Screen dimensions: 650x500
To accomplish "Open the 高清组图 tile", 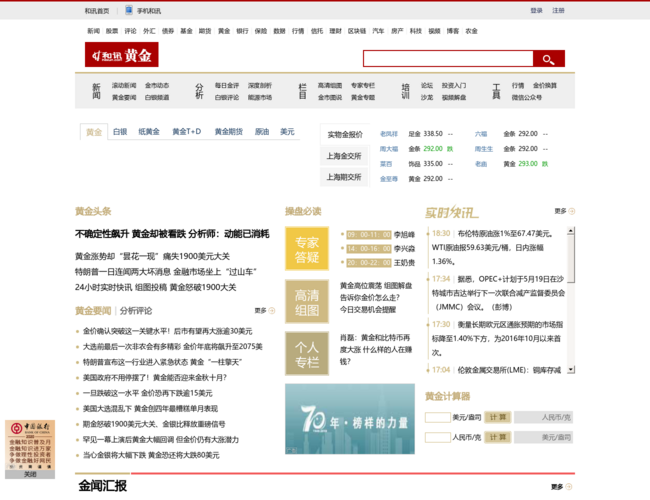I will 307,301.
